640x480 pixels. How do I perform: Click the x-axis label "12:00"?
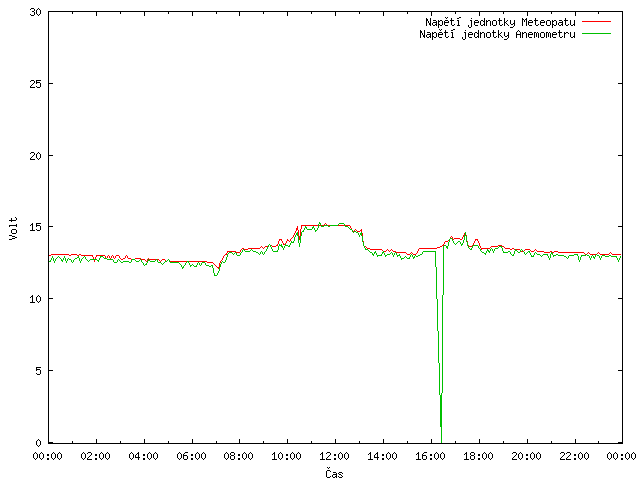coord(334,456)
